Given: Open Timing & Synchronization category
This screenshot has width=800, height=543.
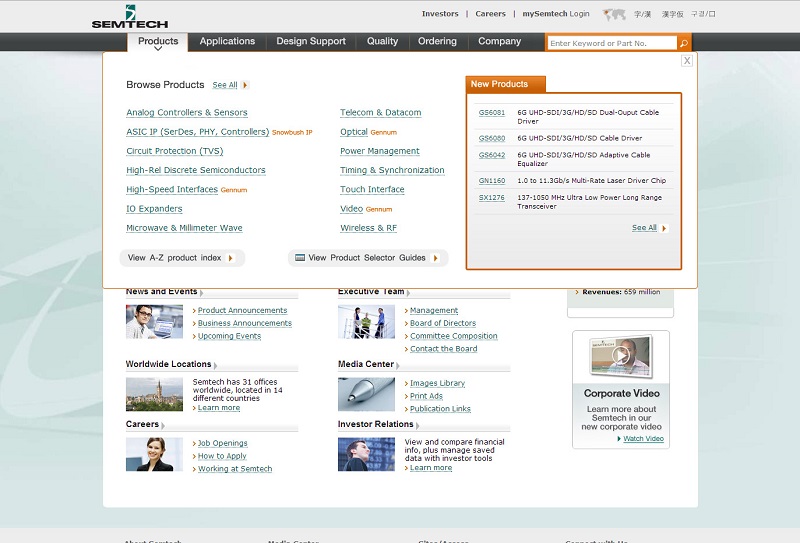Looking at the screenshot, I should 392,170.
